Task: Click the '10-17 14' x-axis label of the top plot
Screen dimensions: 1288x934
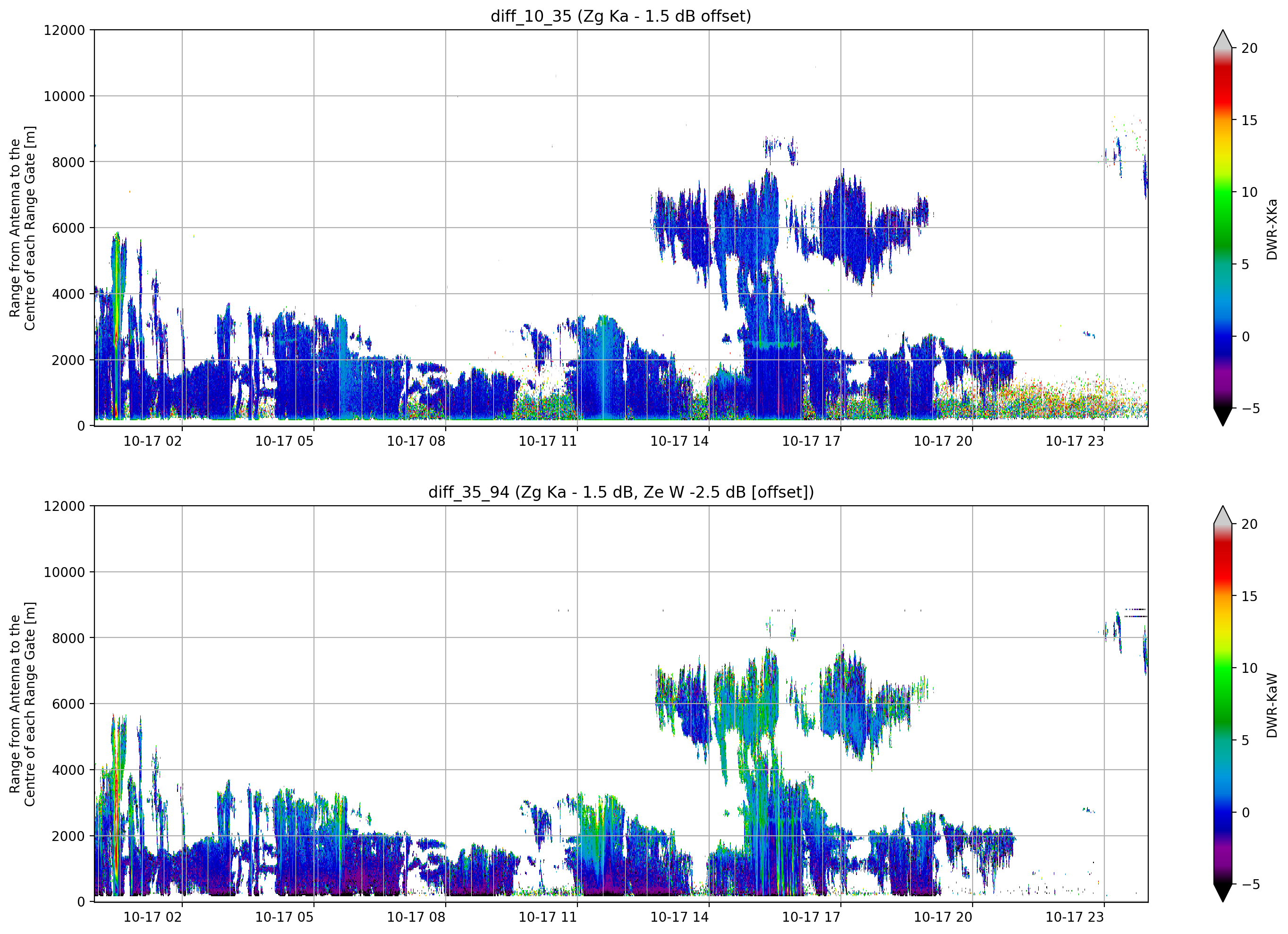Action: pos(680,441)
